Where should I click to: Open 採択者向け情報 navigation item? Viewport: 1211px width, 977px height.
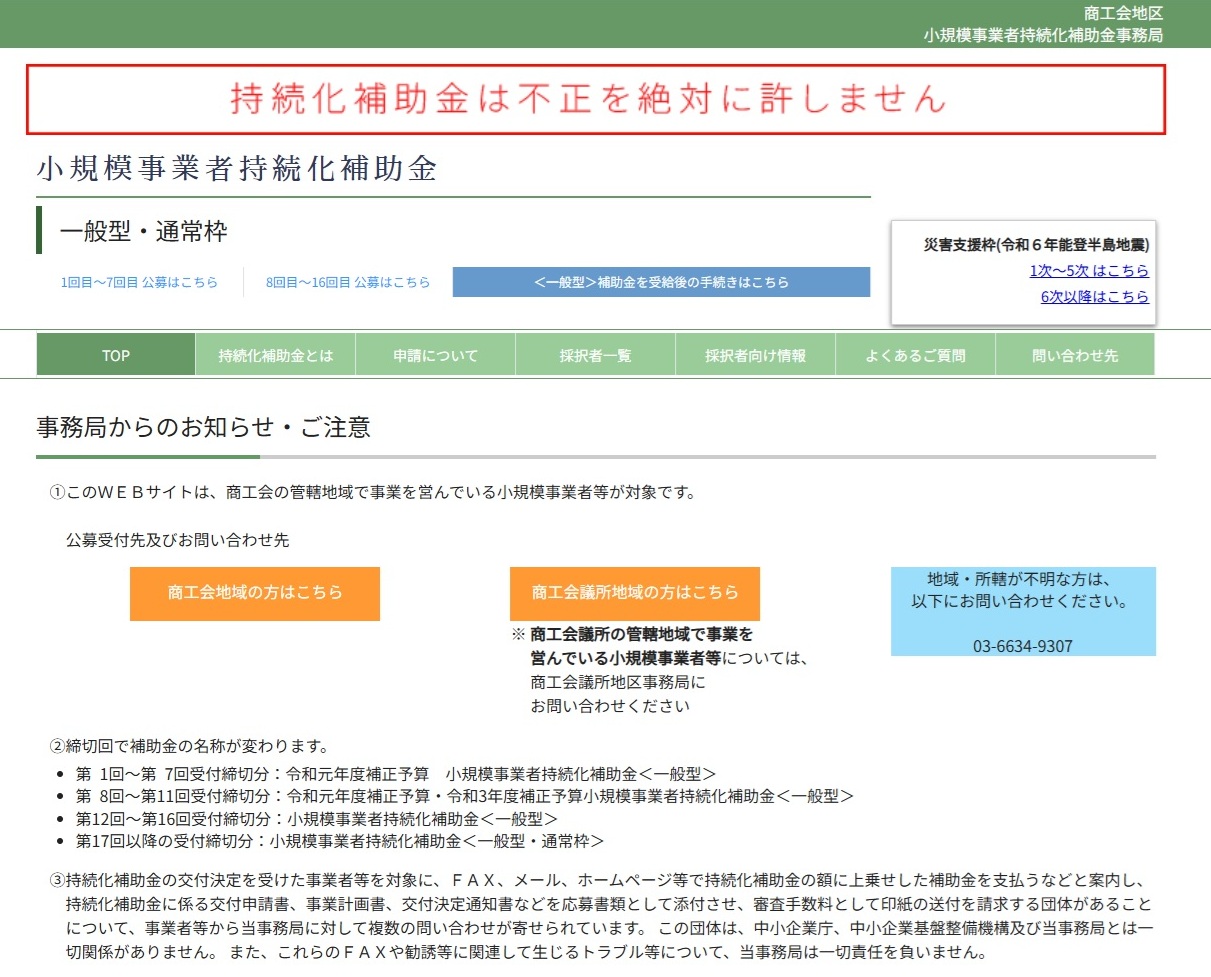755,355
